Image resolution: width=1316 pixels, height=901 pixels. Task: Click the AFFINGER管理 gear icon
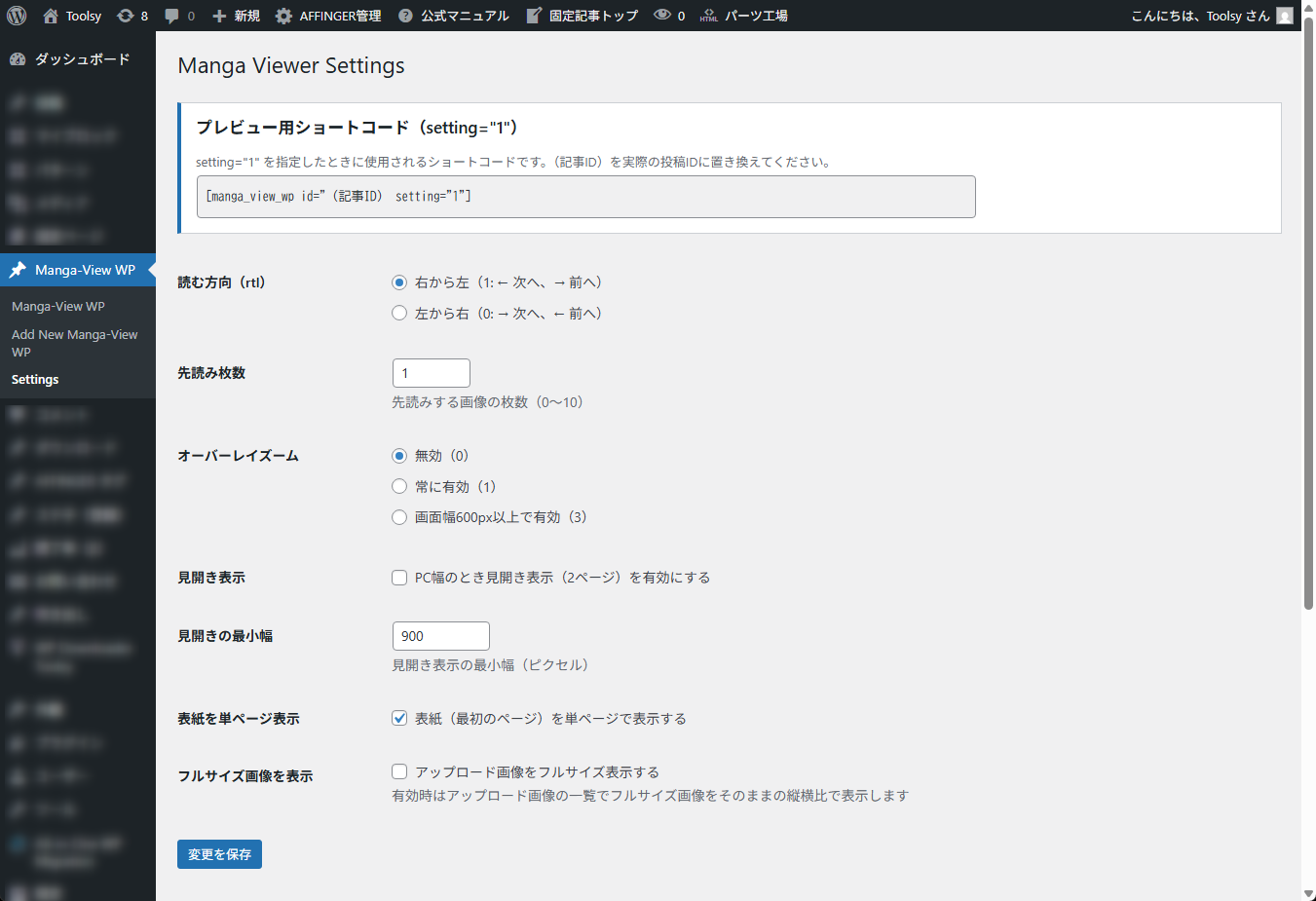coord(283,16)
